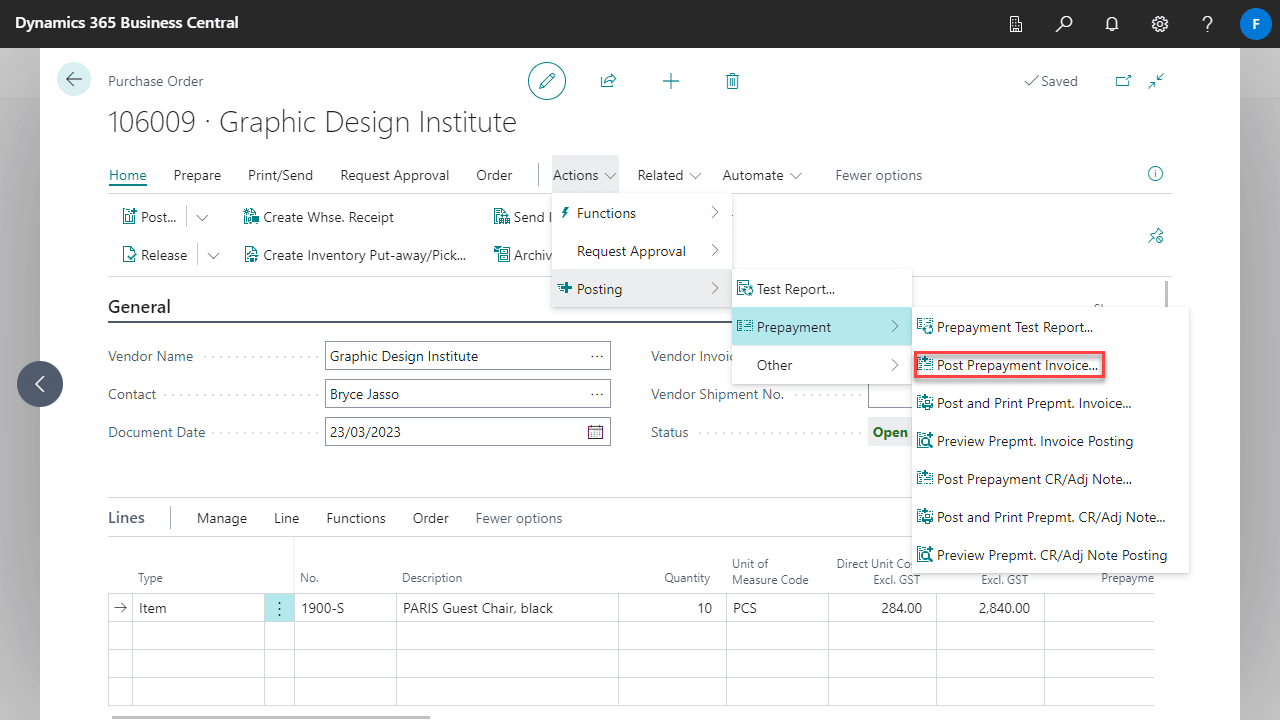Click the document icon in top bar

pyautogui.click(x=1016, y=23)
